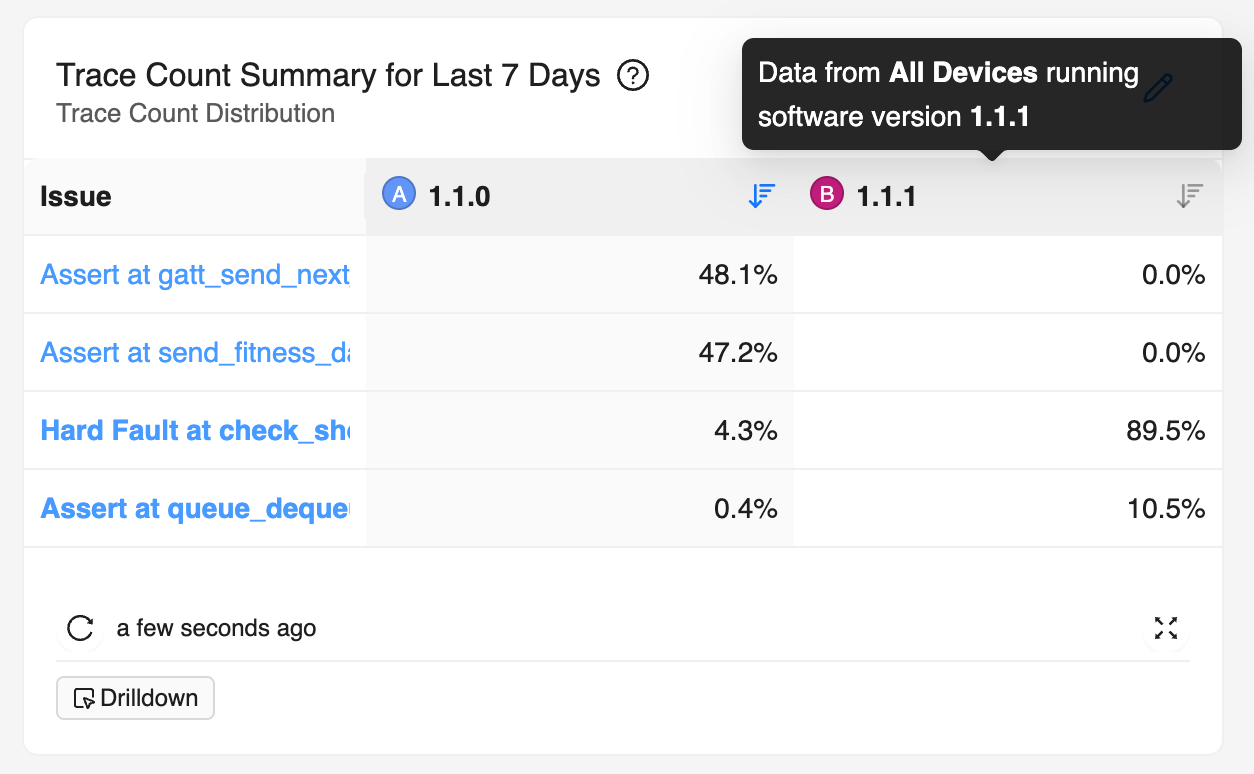This screenshot has height=774, width=1254.
Task: Click the blue A cohort badge
Action: [398, 194]
